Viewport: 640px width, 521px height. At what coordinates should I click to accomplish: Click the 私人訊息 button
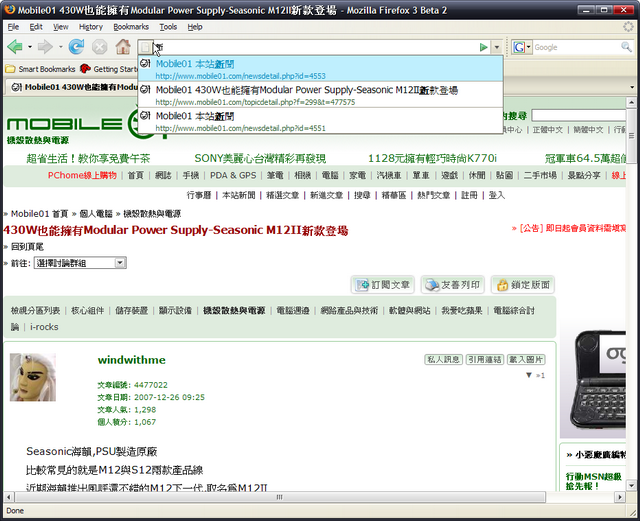444,359
